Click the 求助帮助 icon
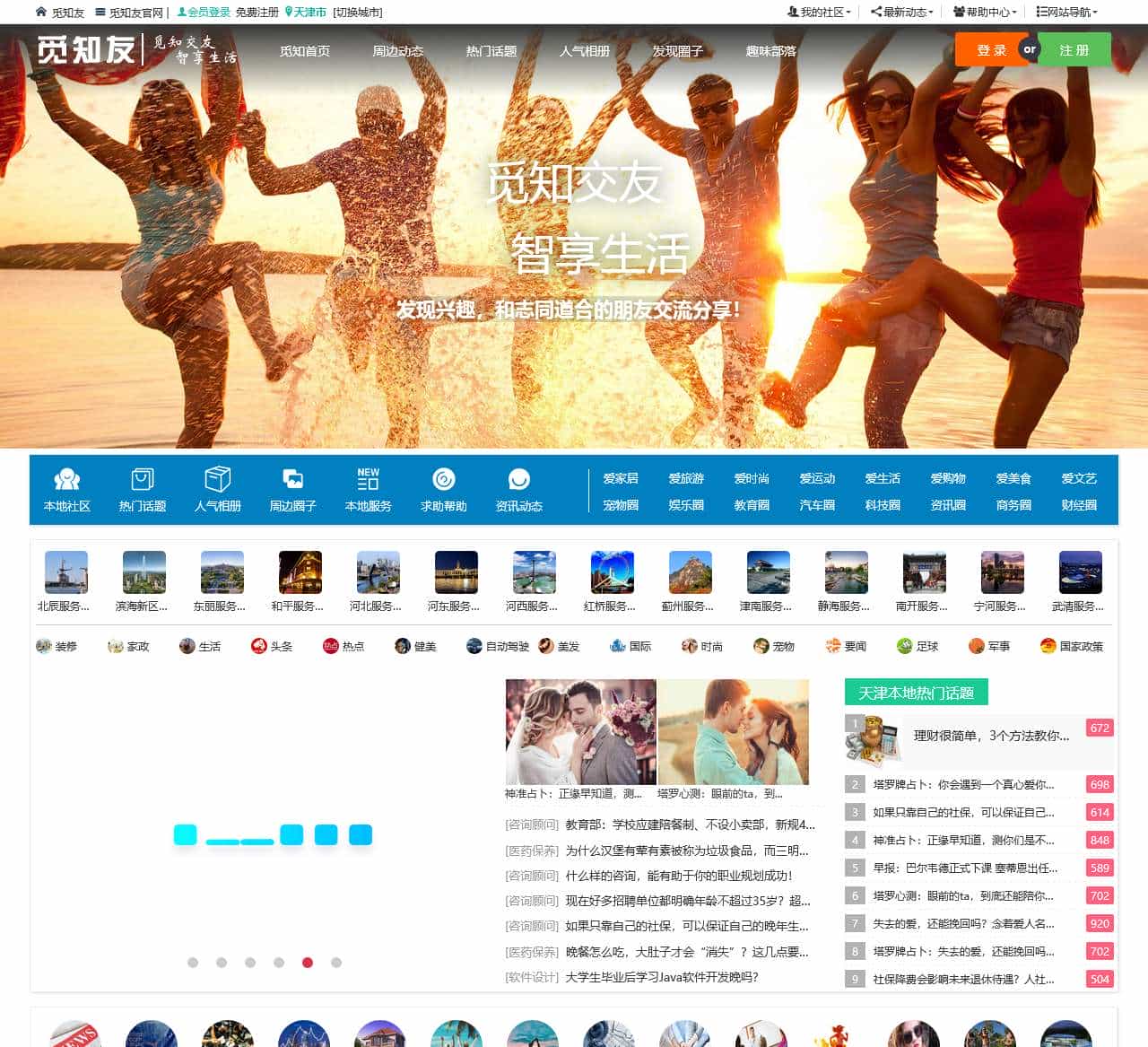 [443, 480]
